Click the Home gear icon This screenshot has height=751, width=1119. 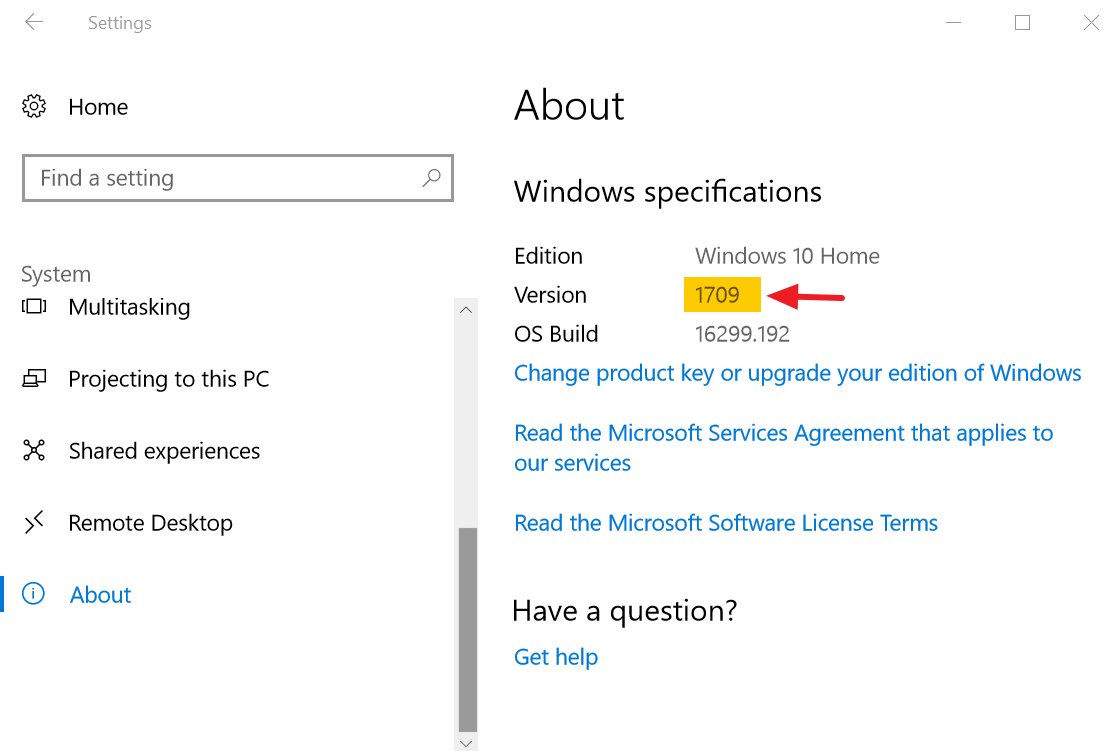click(34, 106)
